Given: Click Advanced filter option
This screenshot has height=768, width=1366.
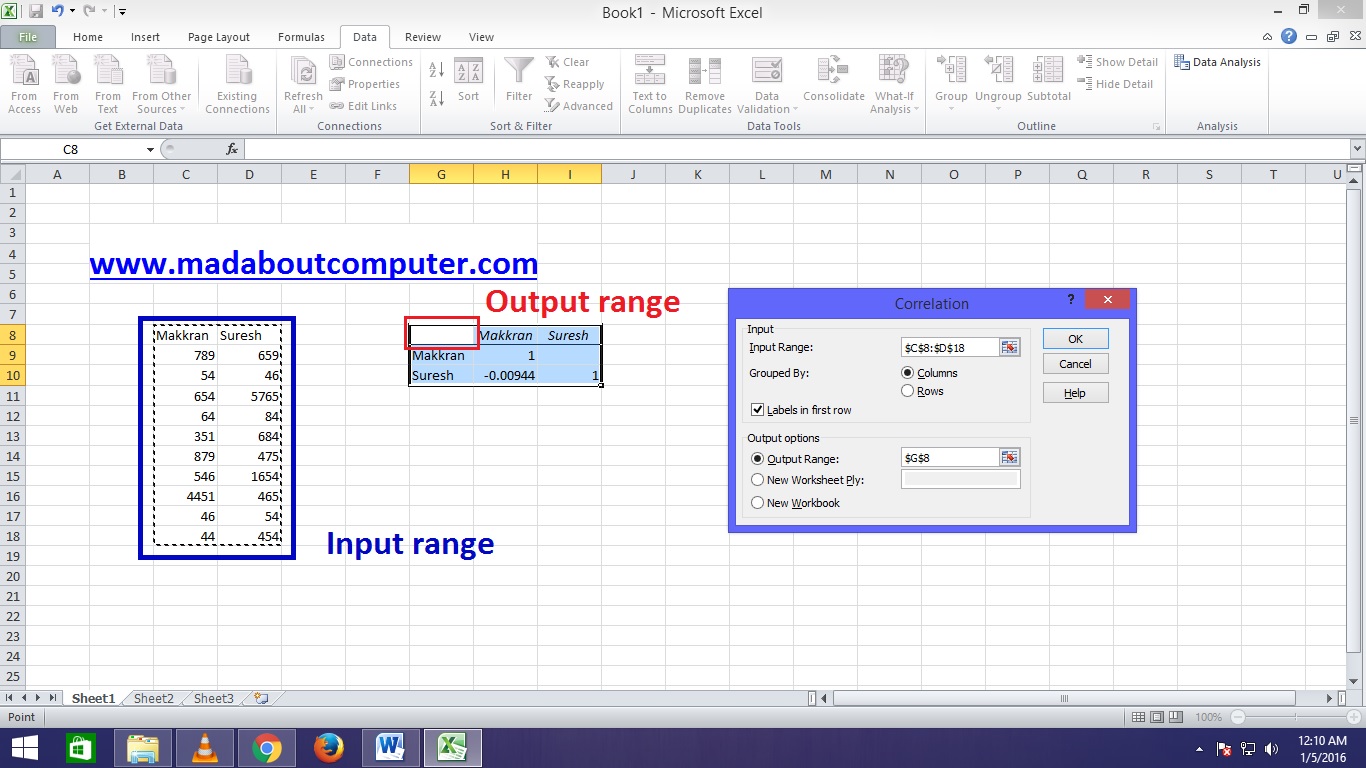Looking at the screenshot, I should pyautogui.click(x=579, y=106).
